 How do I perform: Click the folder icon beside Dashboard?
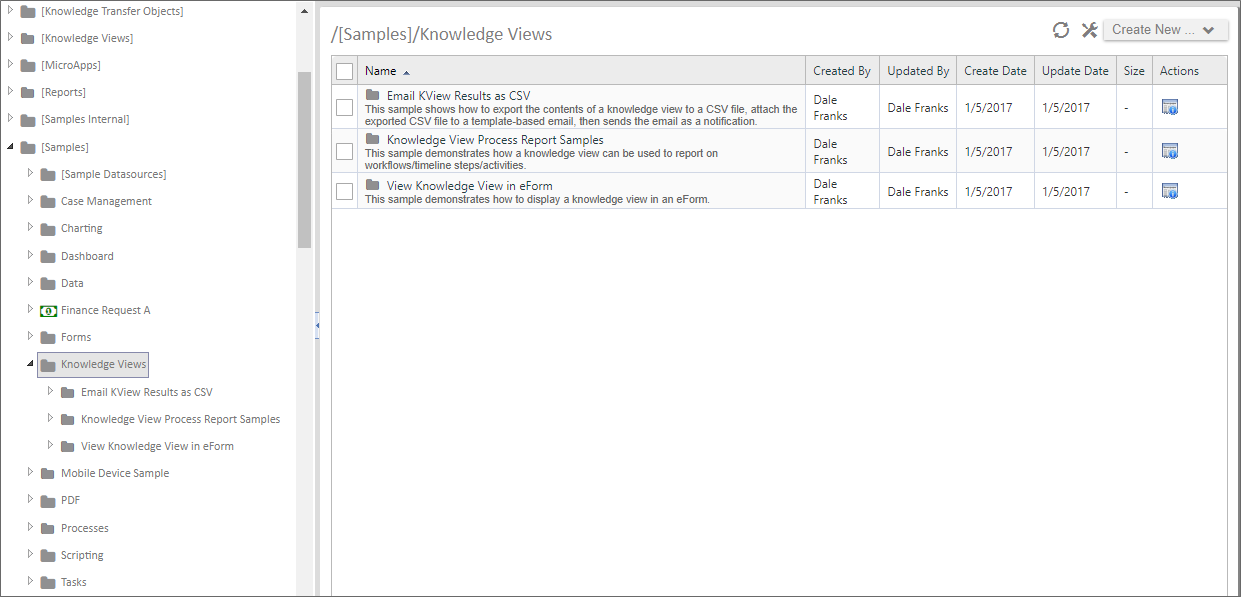(48, 256)
